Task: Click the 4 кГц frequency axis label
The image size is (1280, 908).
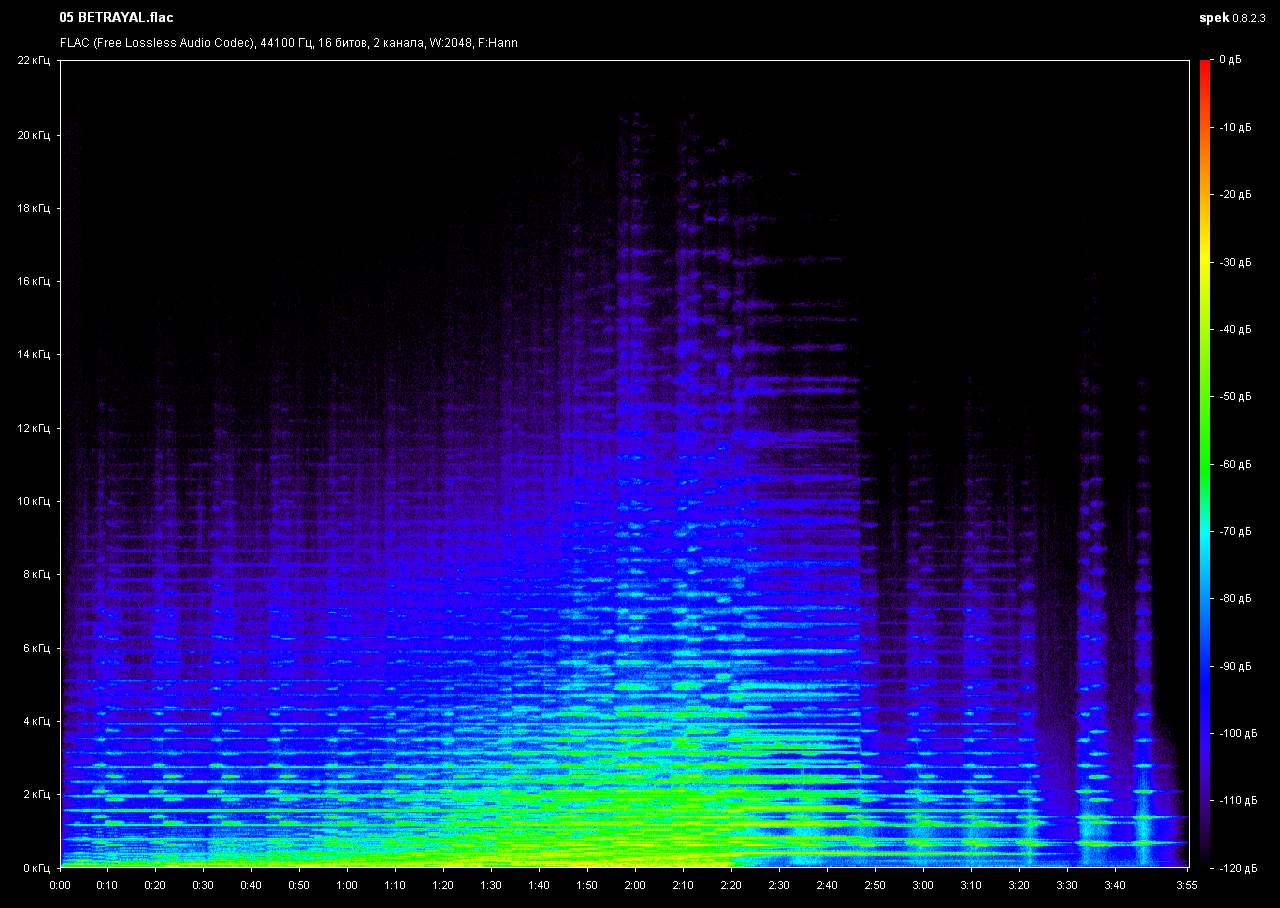Action: pyautogui.click(x=36, y=722)
